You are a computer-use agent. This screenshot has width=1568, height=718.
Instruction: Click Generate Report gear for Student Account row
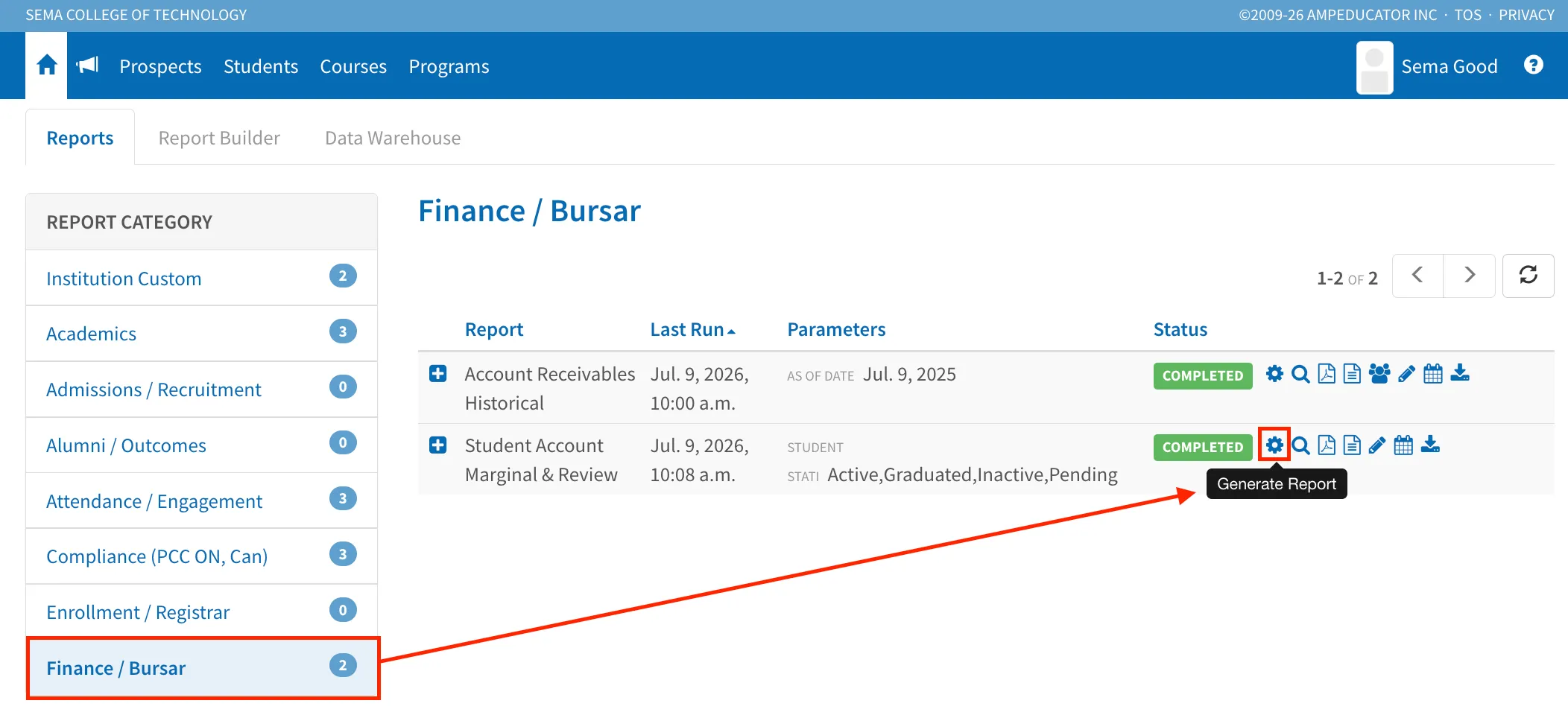(x=1274, y=445)
